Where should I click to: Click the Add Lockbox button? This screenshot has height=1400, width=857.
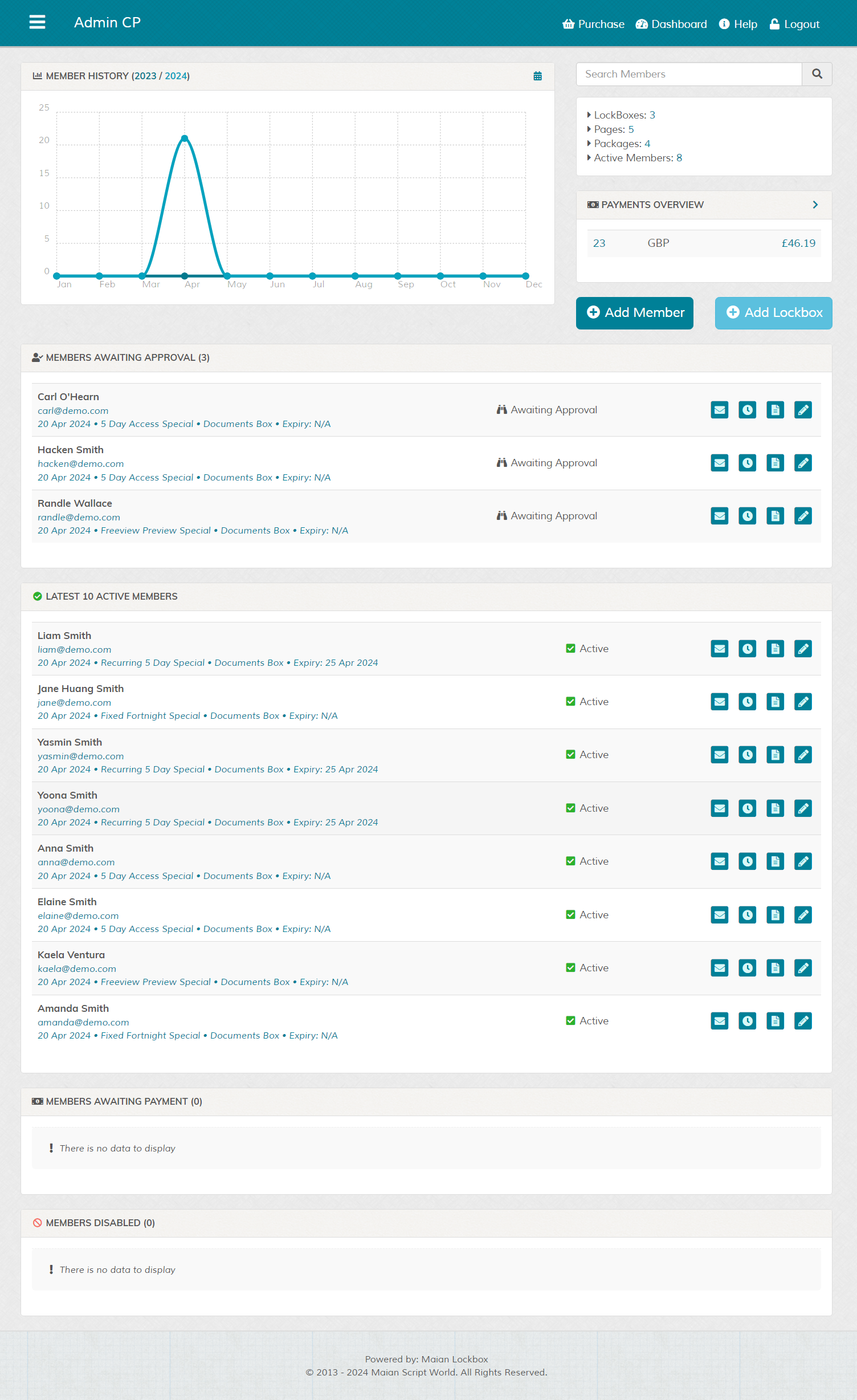click(x=773, y=313)
